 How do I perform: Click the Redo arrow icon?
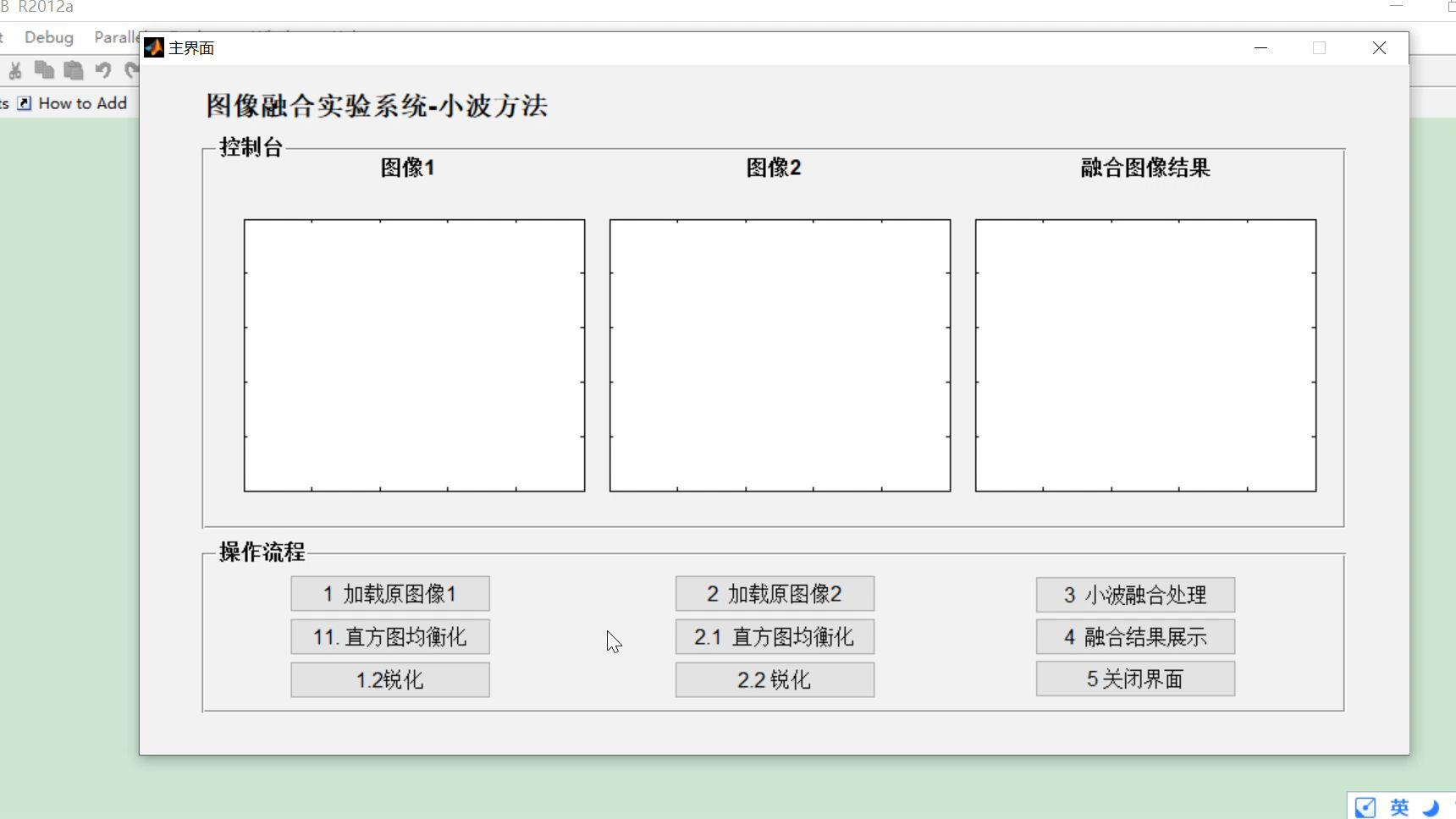pyautogui.click(x=131, y=71)
